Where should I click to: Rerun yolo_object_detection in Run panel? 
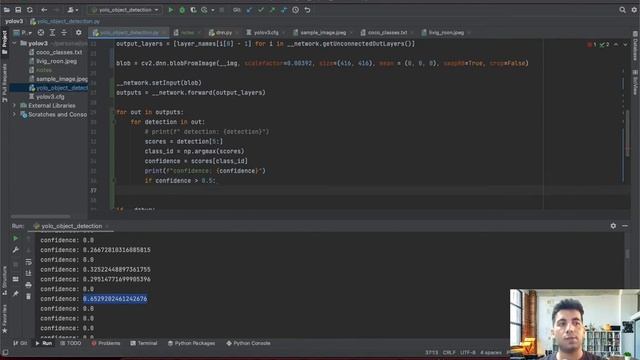[16, 238]
